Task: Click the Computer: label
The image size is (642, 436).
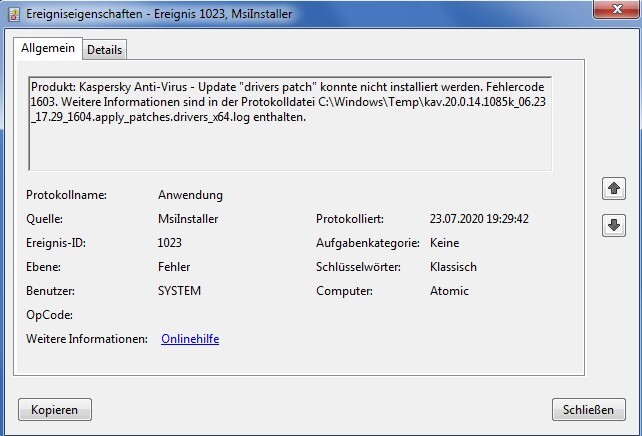Action: [x=344, y=291]
